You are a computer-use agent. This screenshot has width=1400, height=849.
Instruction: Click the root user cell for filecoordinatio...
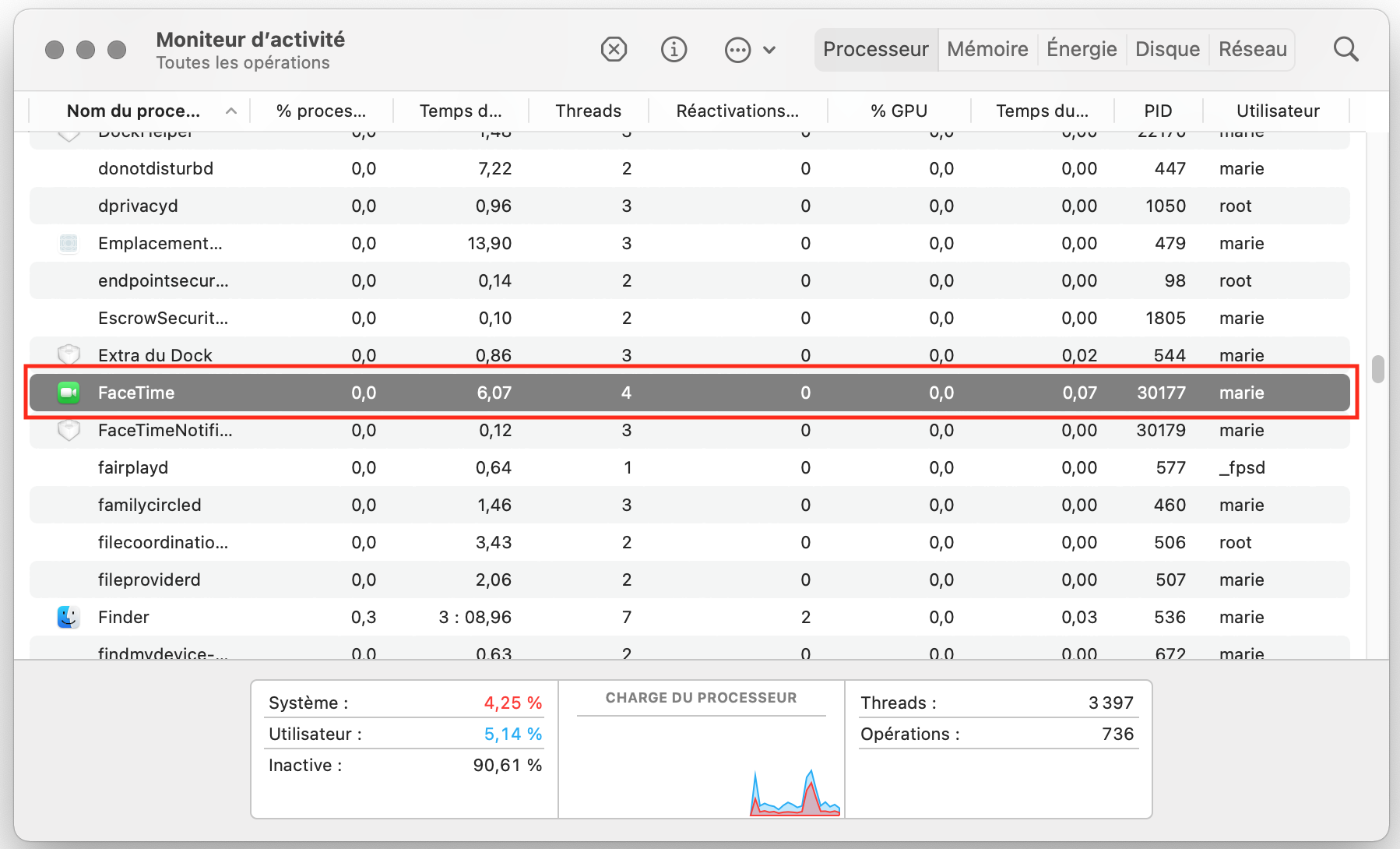(1235, 542)
